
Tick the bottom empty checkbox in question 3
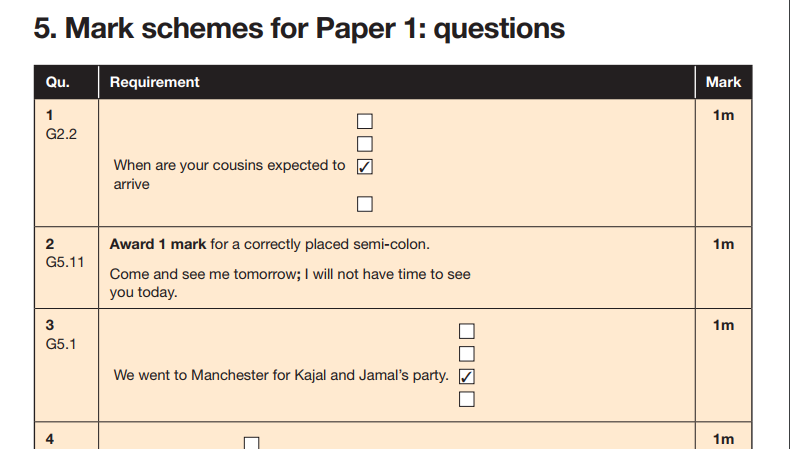(466, 400)
